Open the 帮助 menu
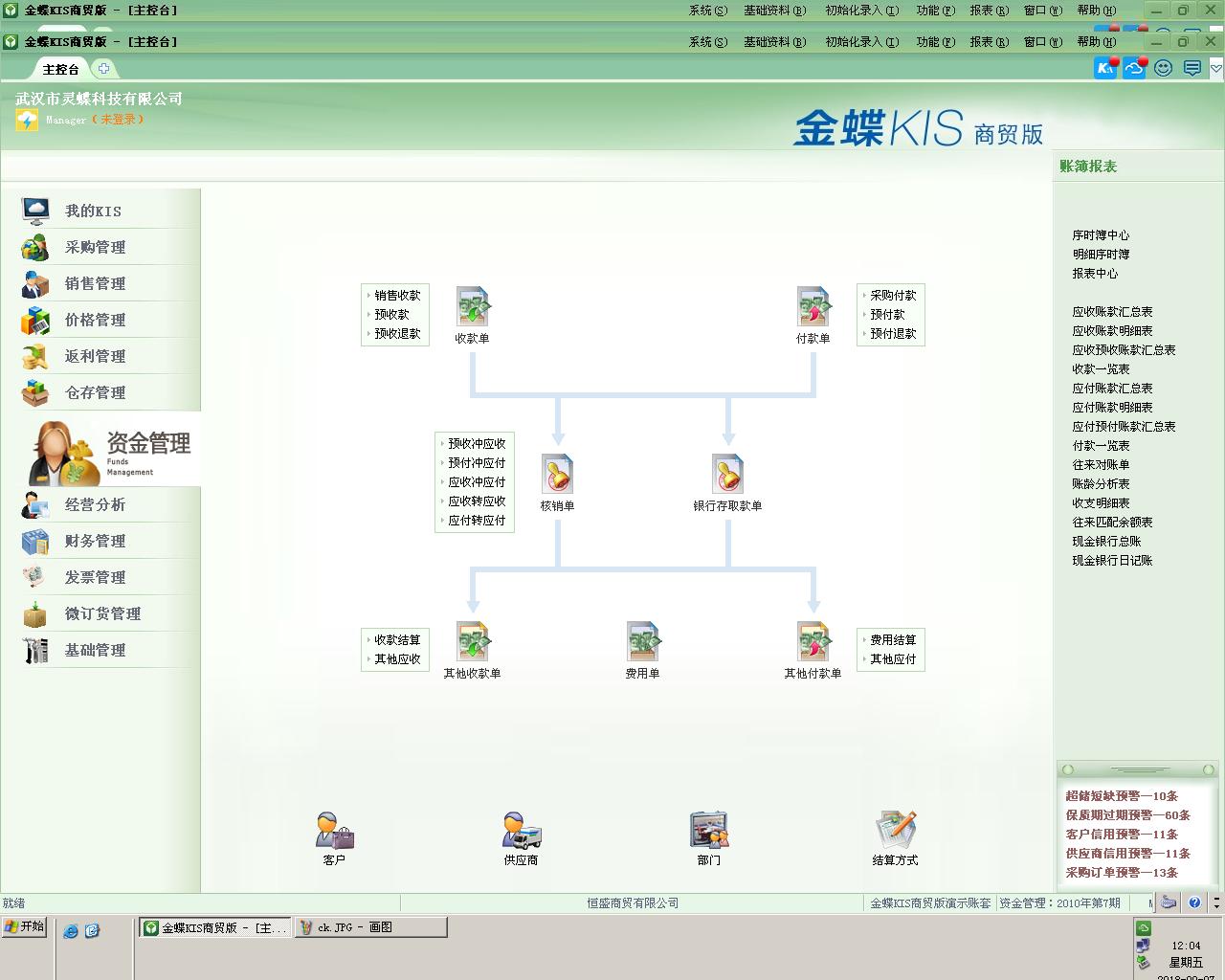The image size is (1225, 980). pos(1097,41)
